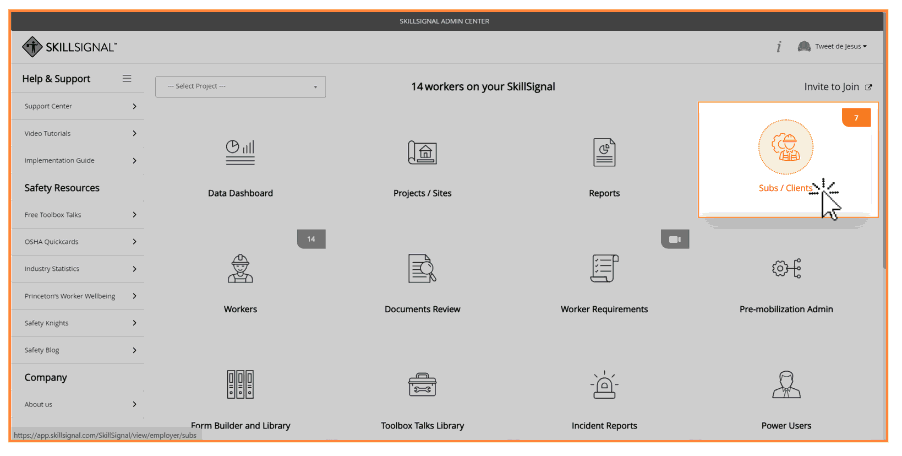Open the Data Dashboard icon
The width and height of the screenshot is (902, 456).
coord(240,152)
